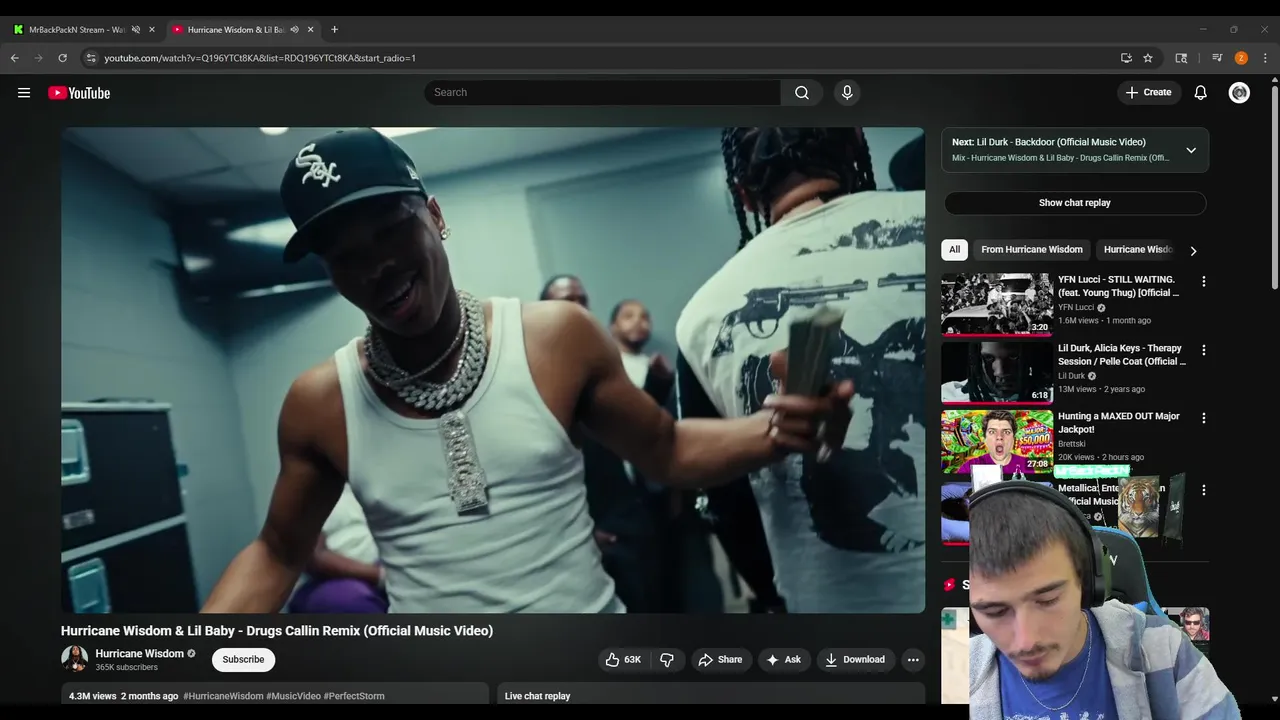Click Show chat replay
Image resolution: width=1280 pixels, height=720 pixels.
tap(1075, 203)
